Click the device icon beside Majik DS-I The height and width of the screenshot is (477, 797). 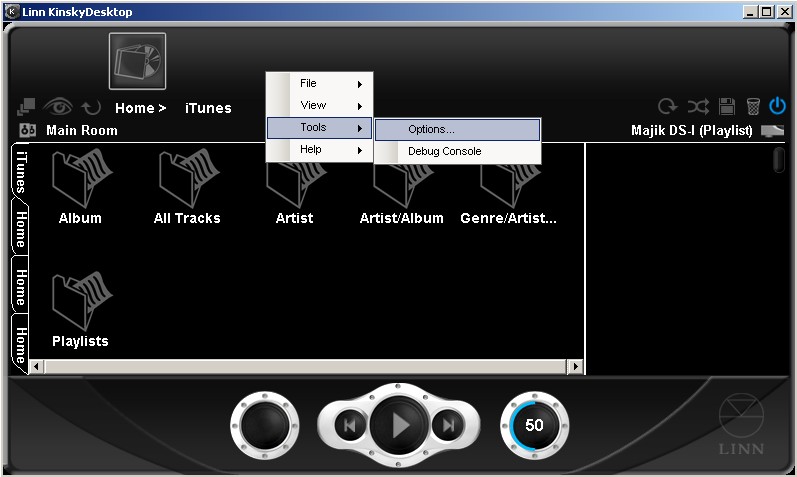tap(772, 131)
